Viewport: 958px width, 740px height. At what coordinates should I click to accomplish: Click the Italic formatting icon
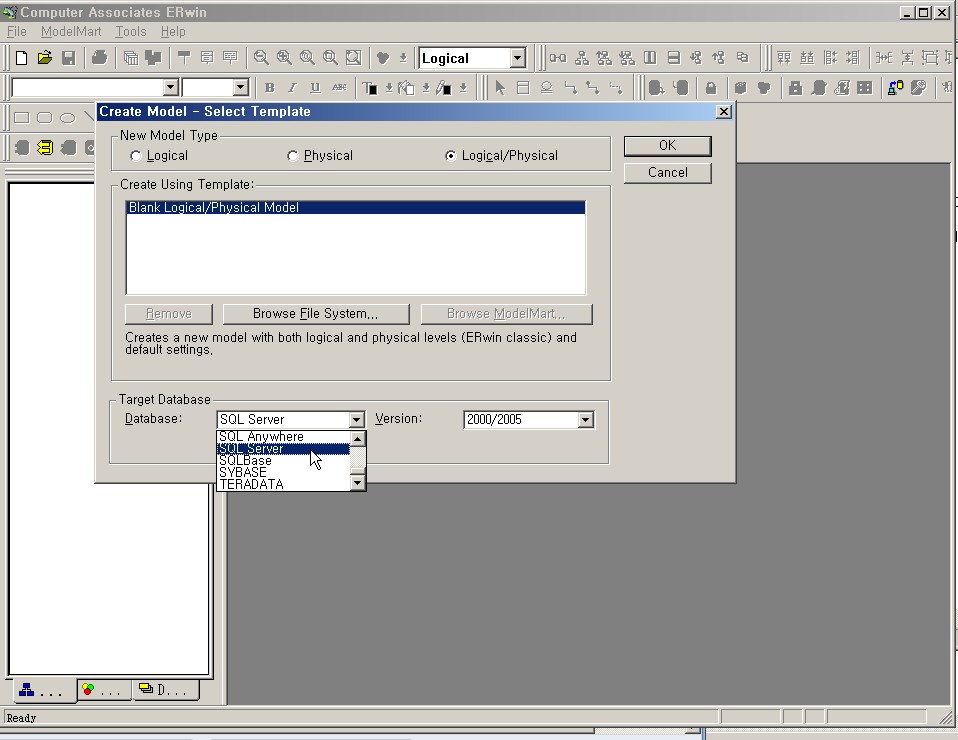coord(292,88)
